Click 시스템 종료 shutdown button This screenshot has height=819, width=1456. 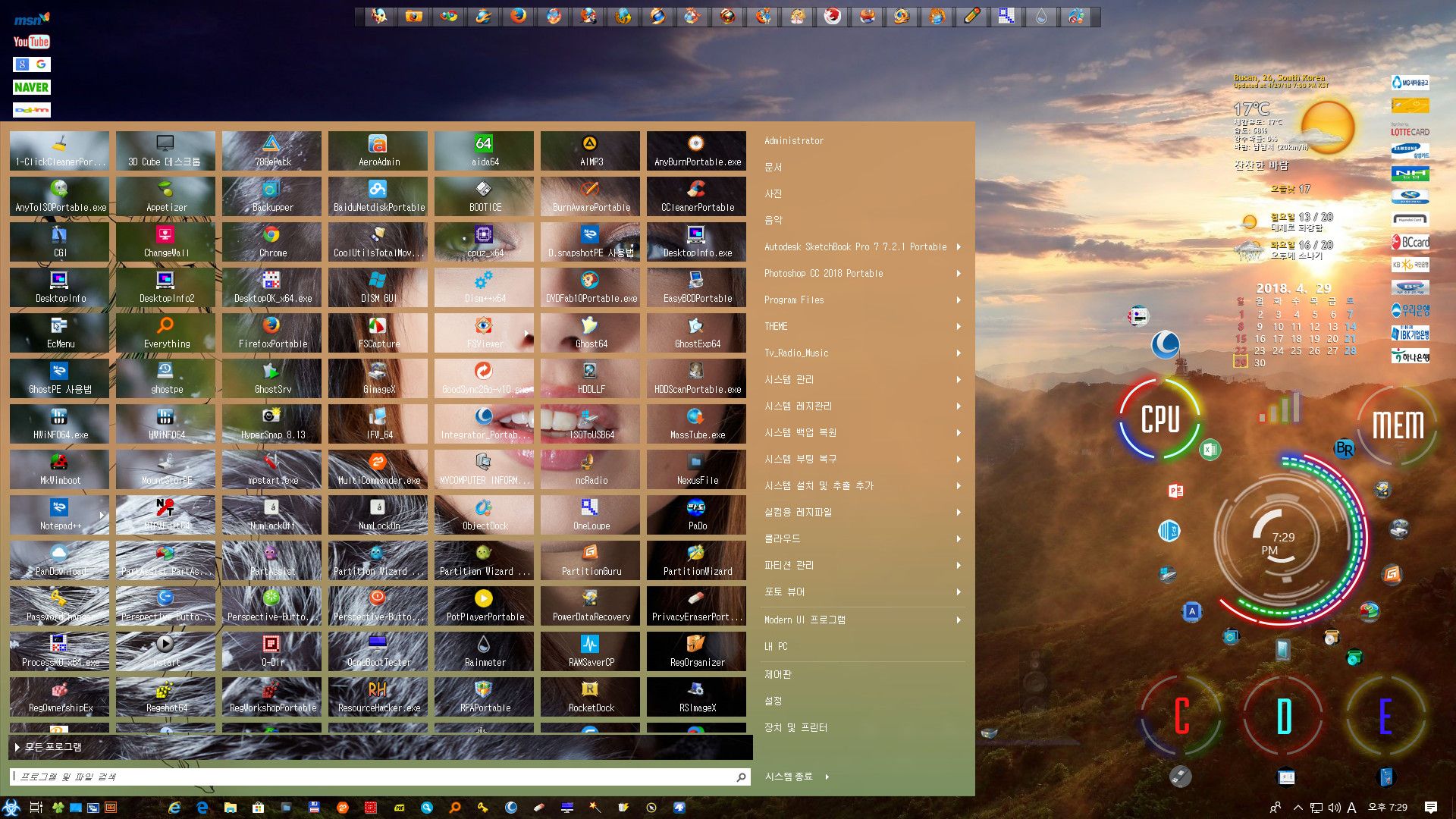pyautogui.click(x=789, y=777)
